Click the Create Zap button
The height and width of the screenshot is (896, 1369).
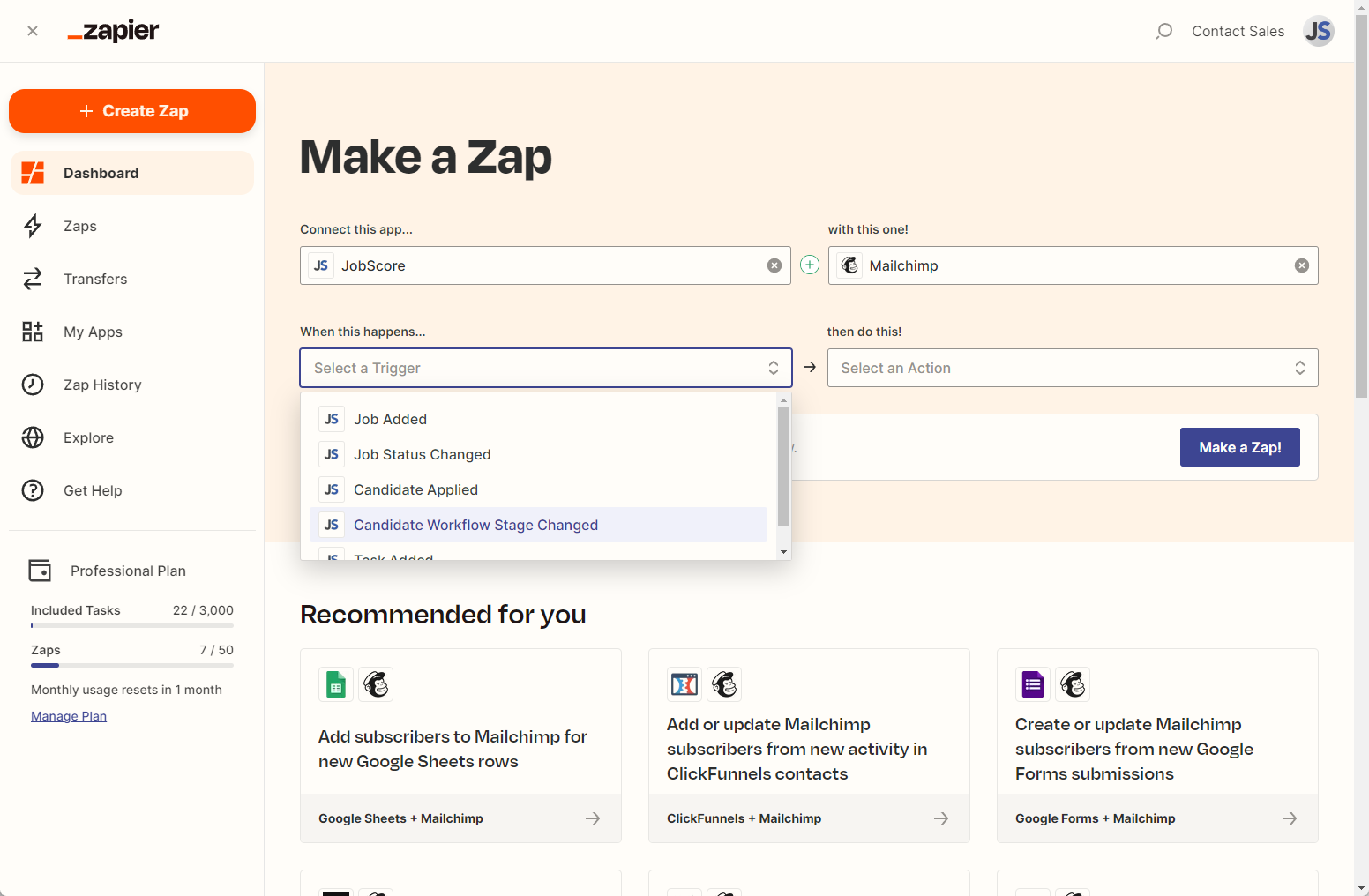(x=132, y=111)
